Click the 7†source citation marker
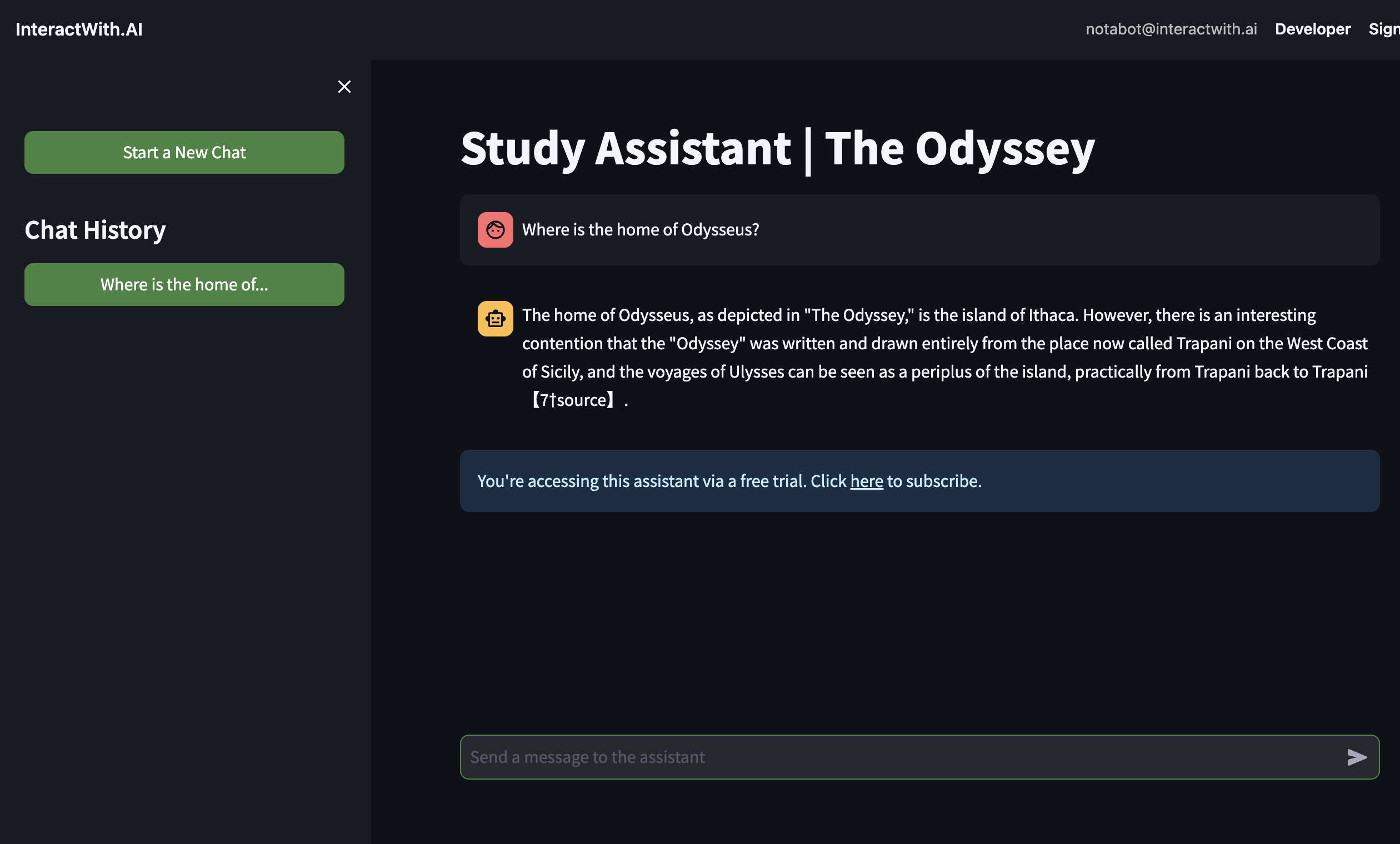Viewport: 1400px width, 844px height. (573, 400)
